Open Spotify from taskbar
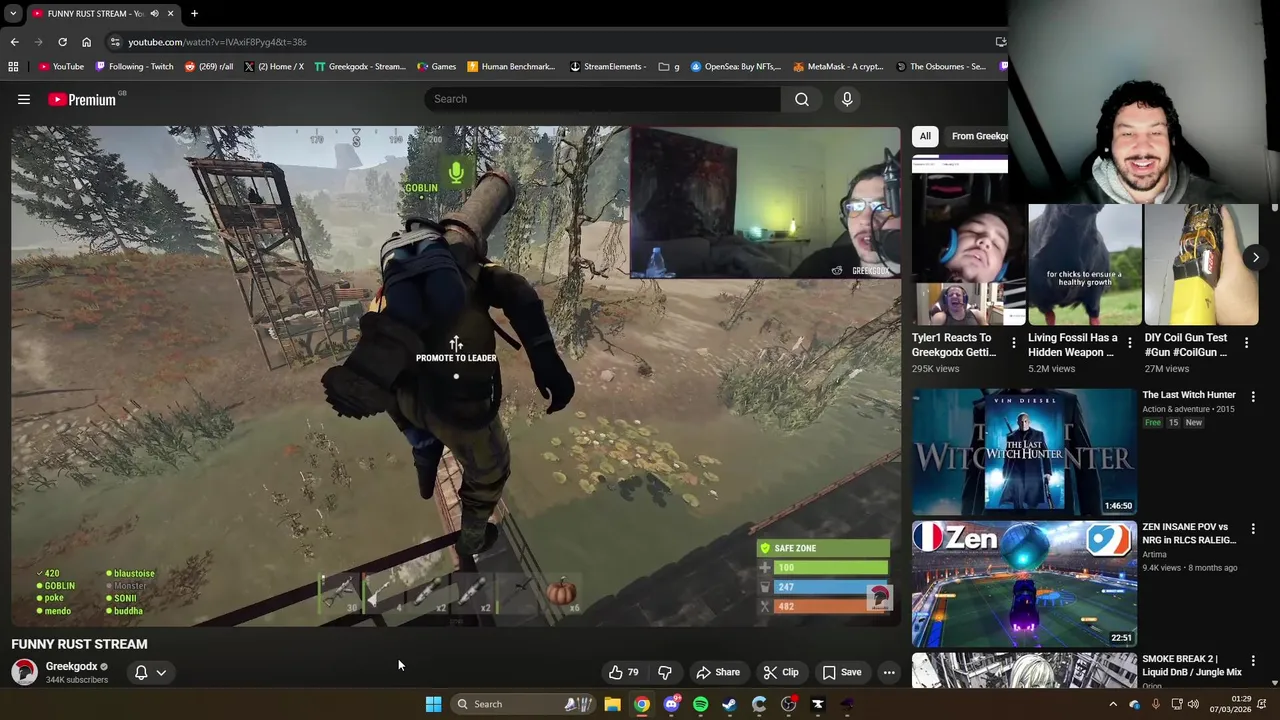The width and height of the screenshot is (1280, 720). coord(700,704)
